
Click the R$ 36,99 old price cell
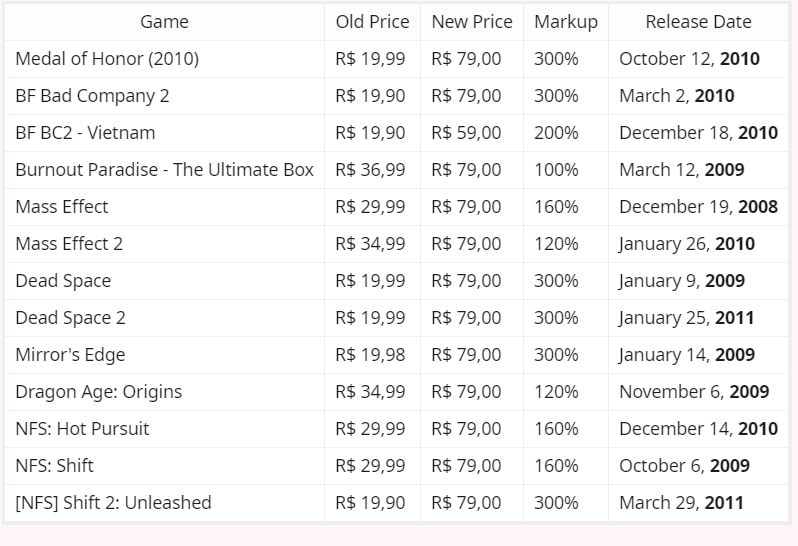click(371, 170)
